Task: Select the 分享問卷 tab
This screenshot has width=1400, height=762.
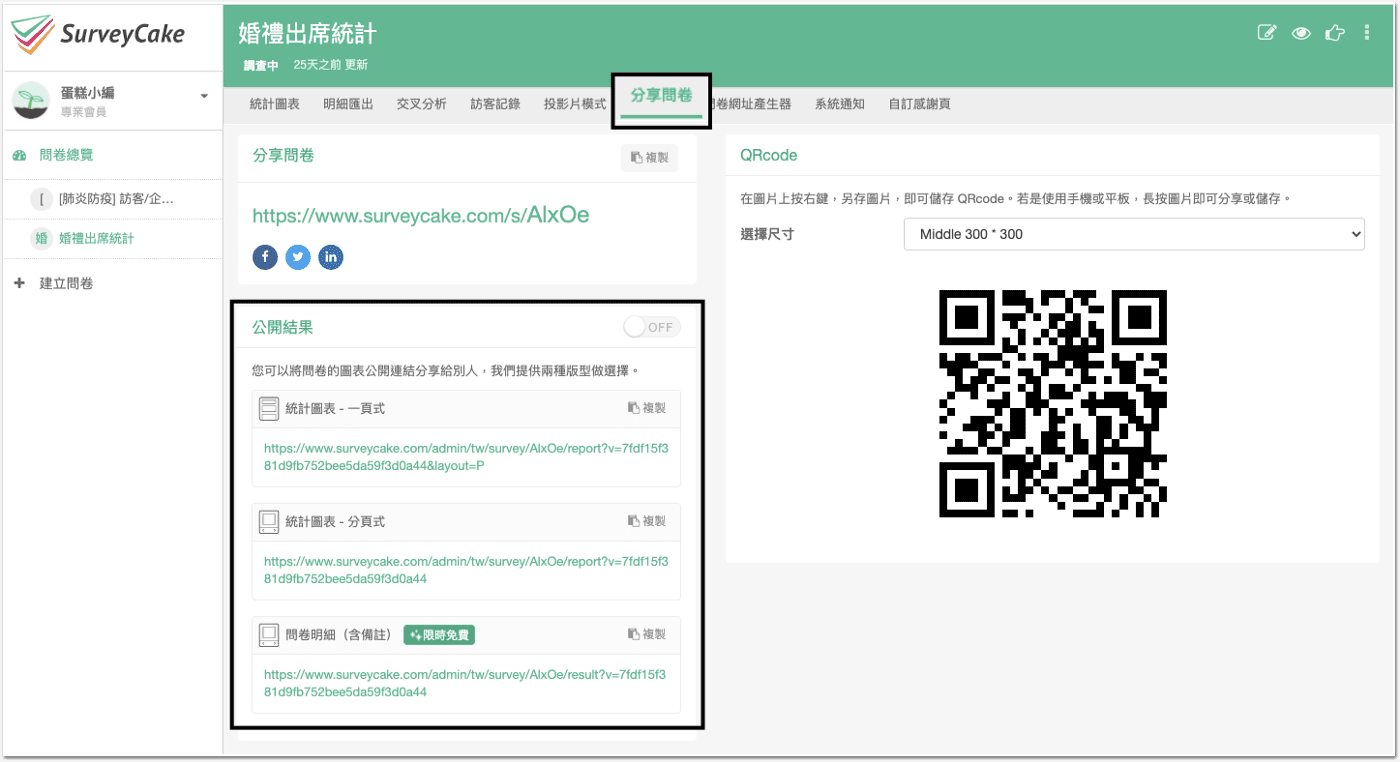Action: [661, 97]
